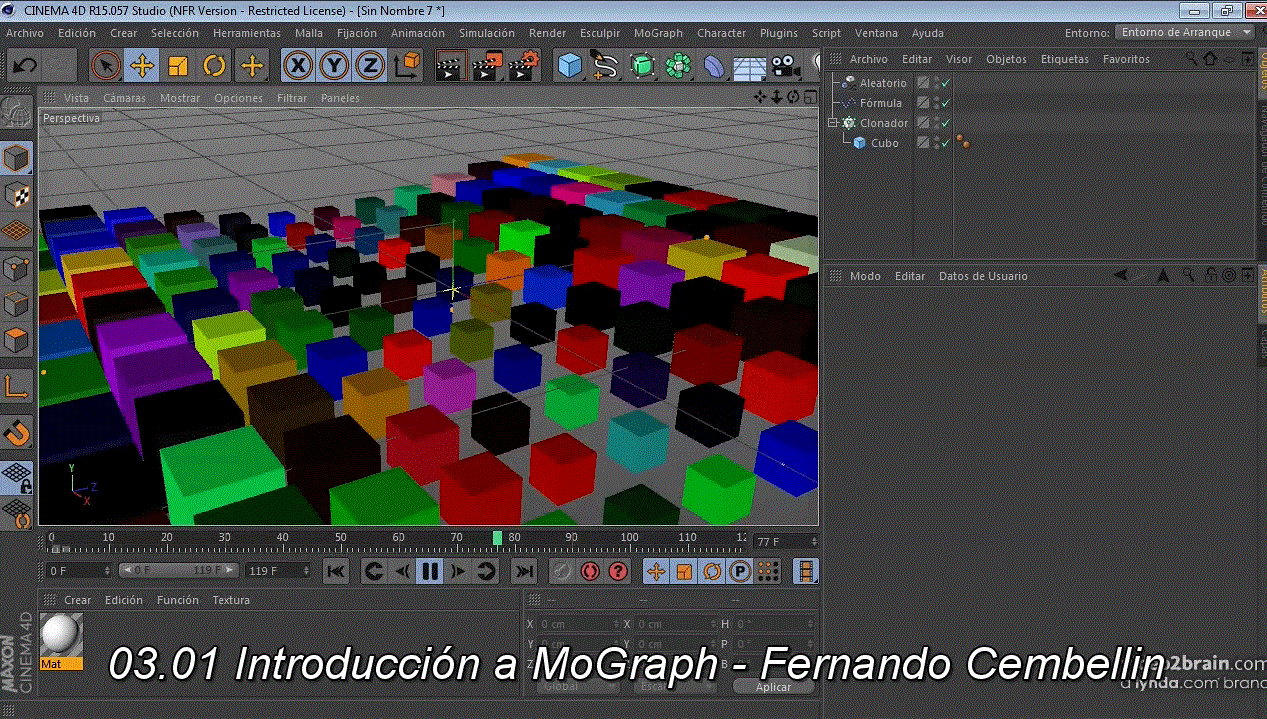Click the green timeline playhead marker
The height and width of the screenshot is (719, 1267).
497,538
